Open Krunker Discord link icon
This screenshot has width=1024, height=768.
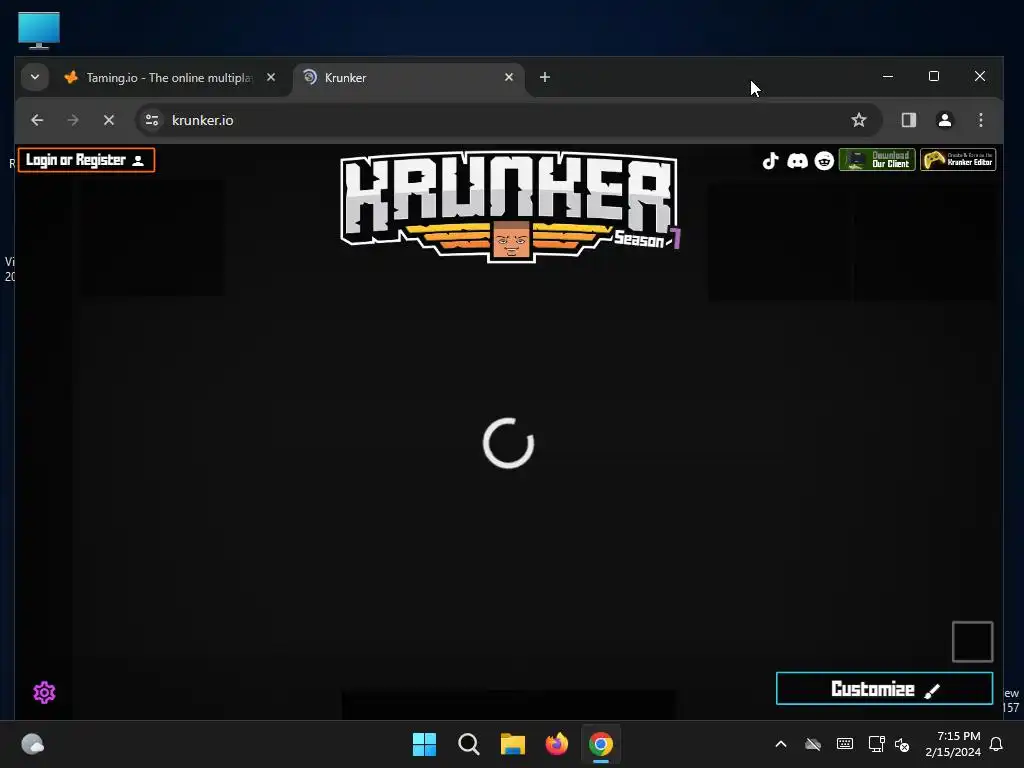797,161
